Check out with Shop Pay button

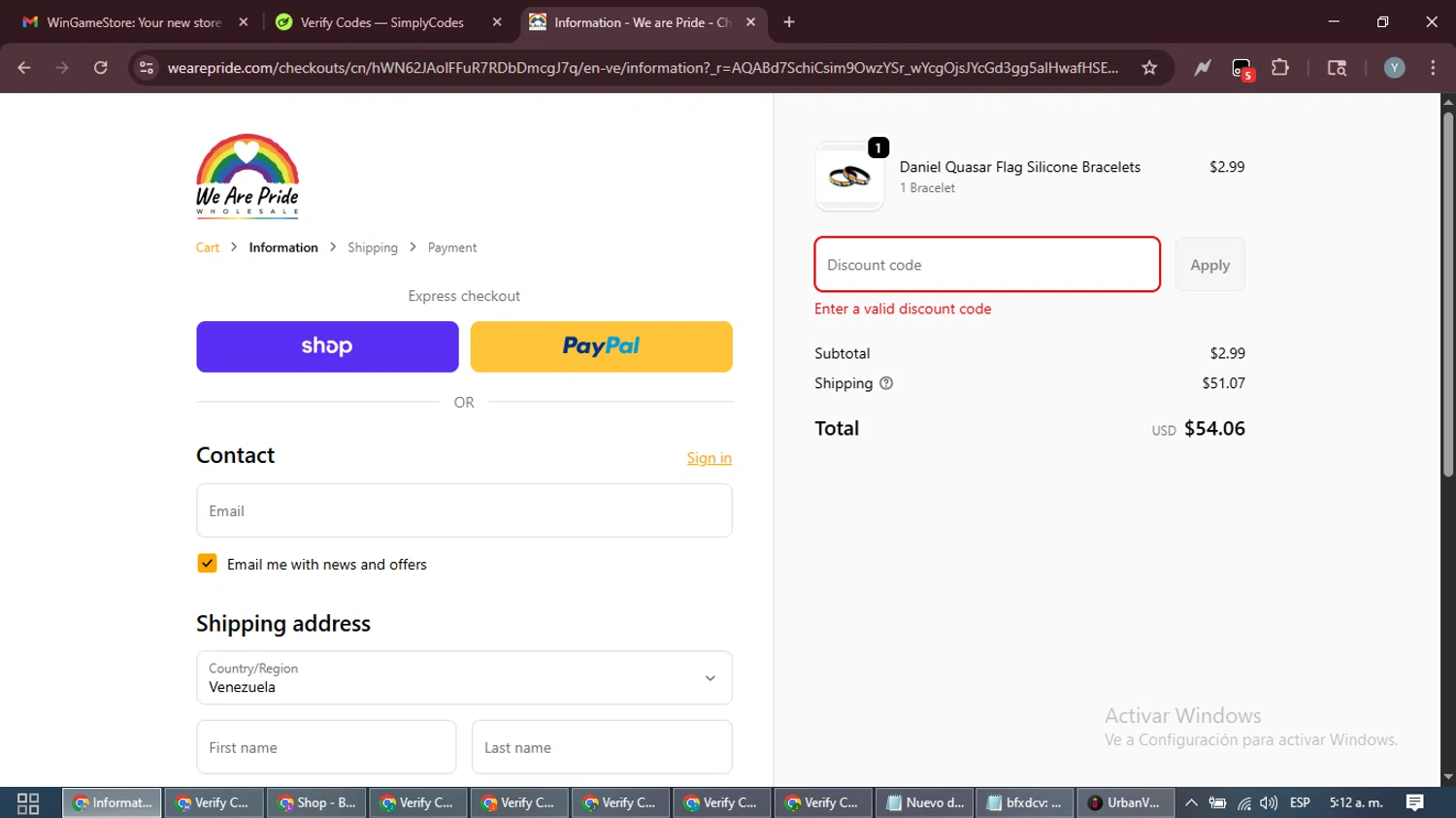(x=327, y=346)
